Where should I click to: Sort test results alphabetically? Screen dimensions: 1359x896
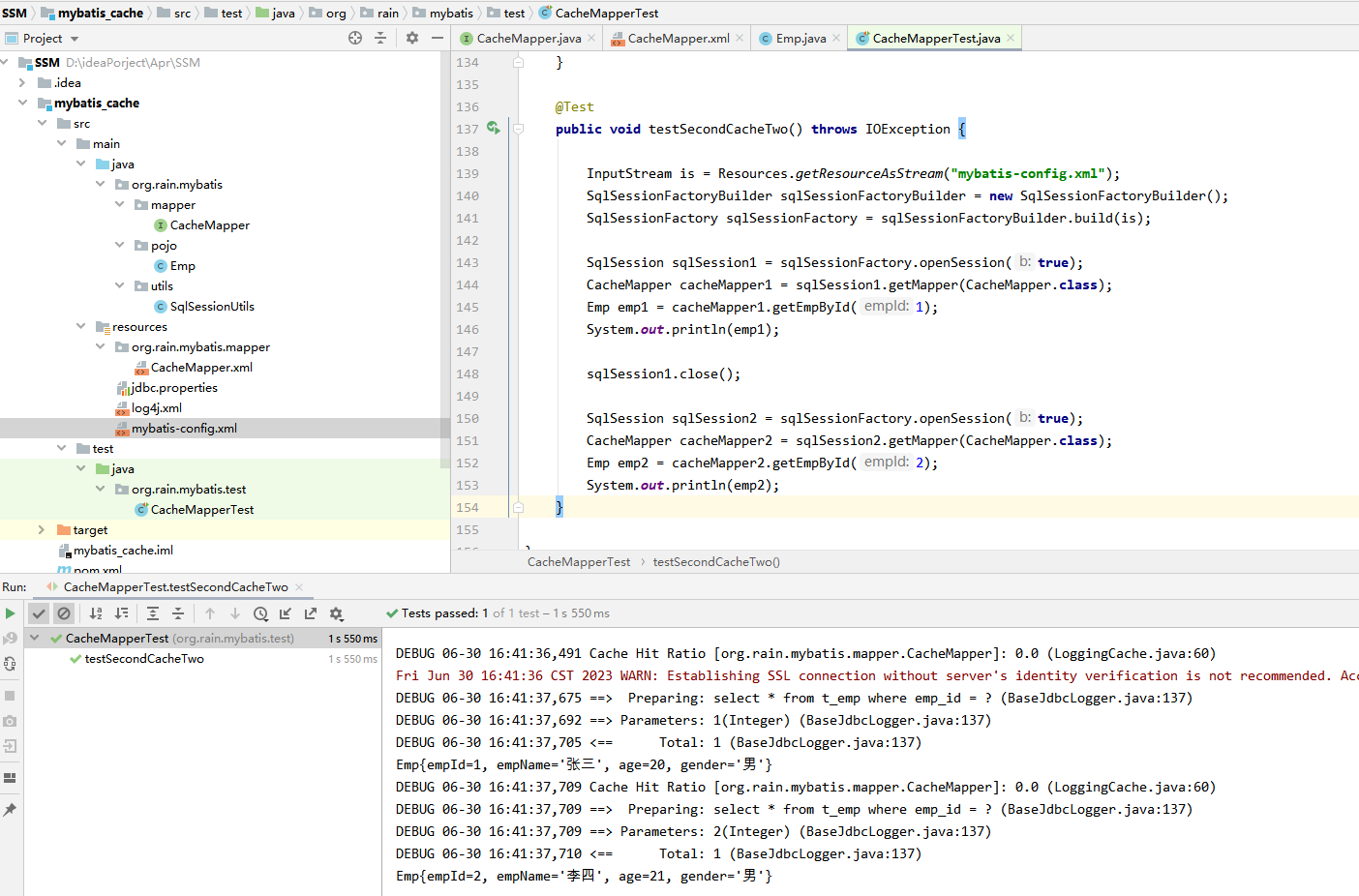[x=96, y=613]
